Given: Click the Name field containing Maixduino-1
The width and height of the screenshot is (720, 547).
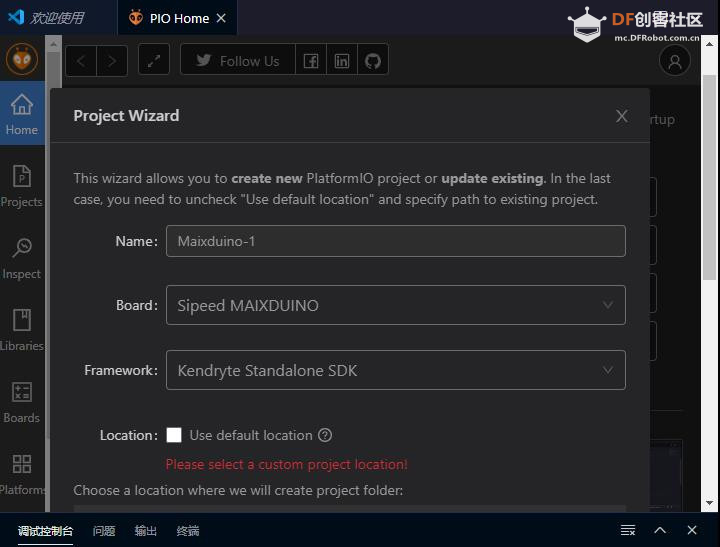Looking at the screenshot, I should pos(395,241).
